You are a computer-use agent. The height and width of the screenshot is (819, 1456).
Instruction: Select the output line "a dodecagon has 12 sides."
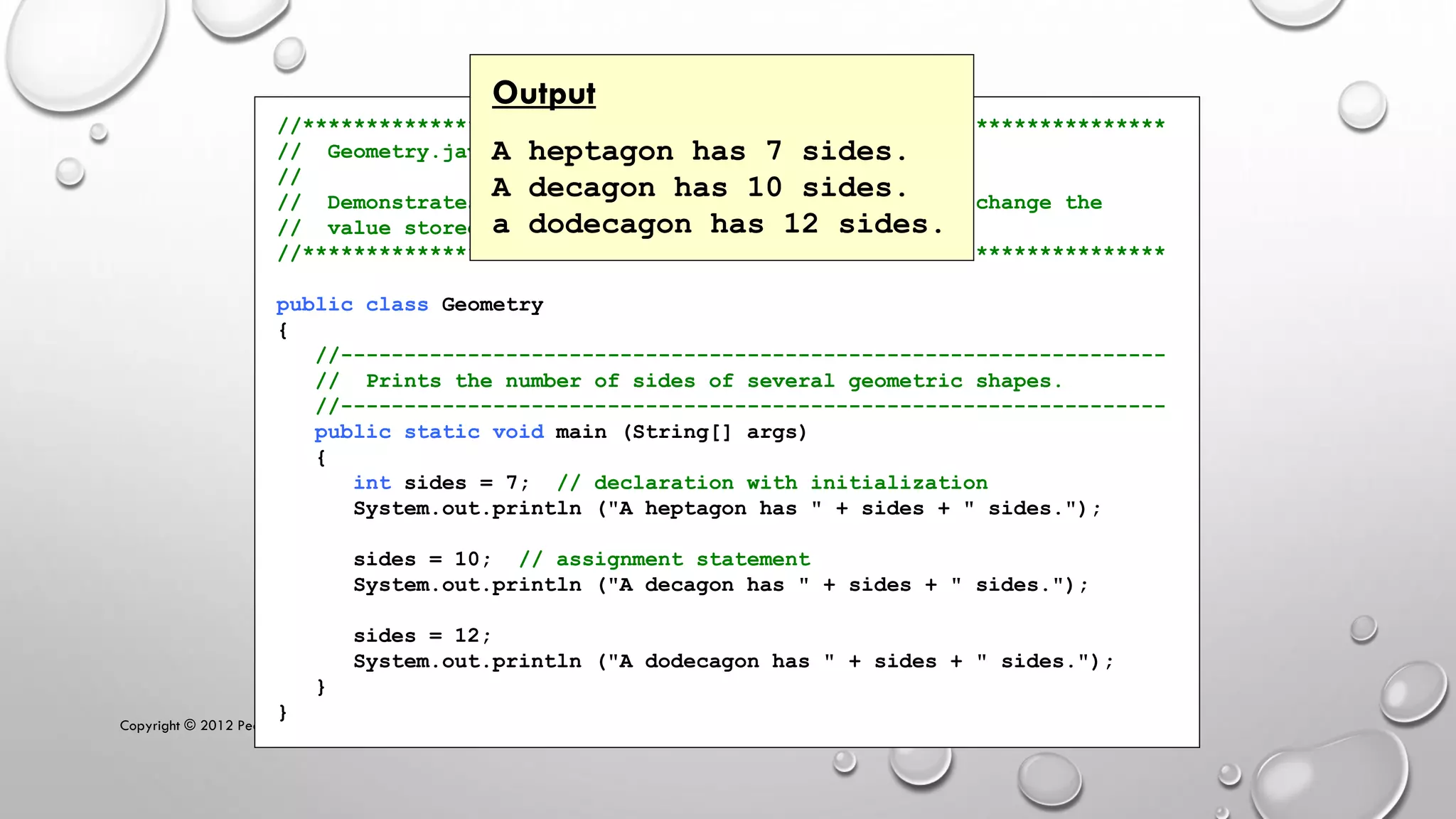[718, 225]
